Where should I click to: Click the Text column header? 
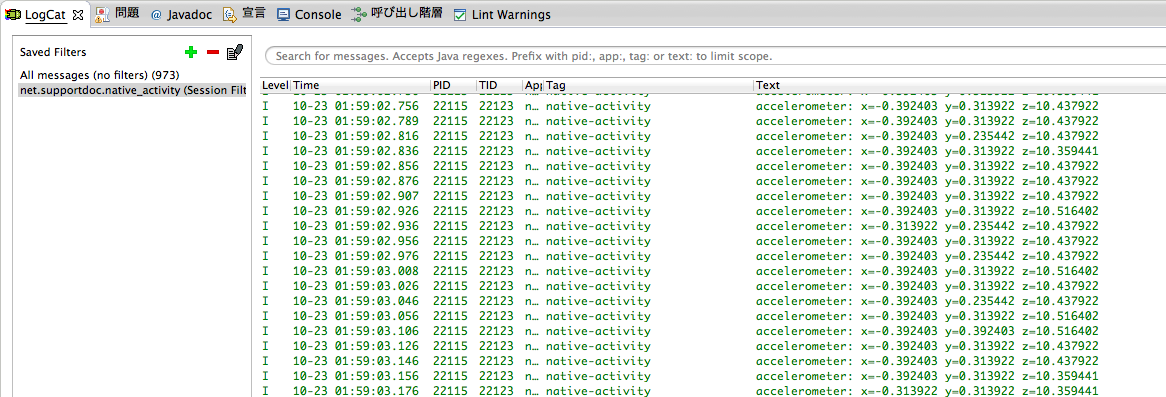coord(959,85)
